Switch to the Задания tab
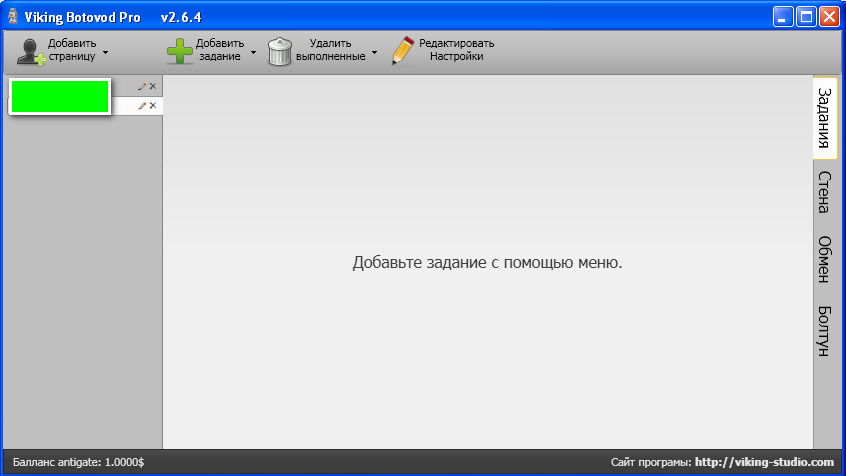 click(825, 117)
